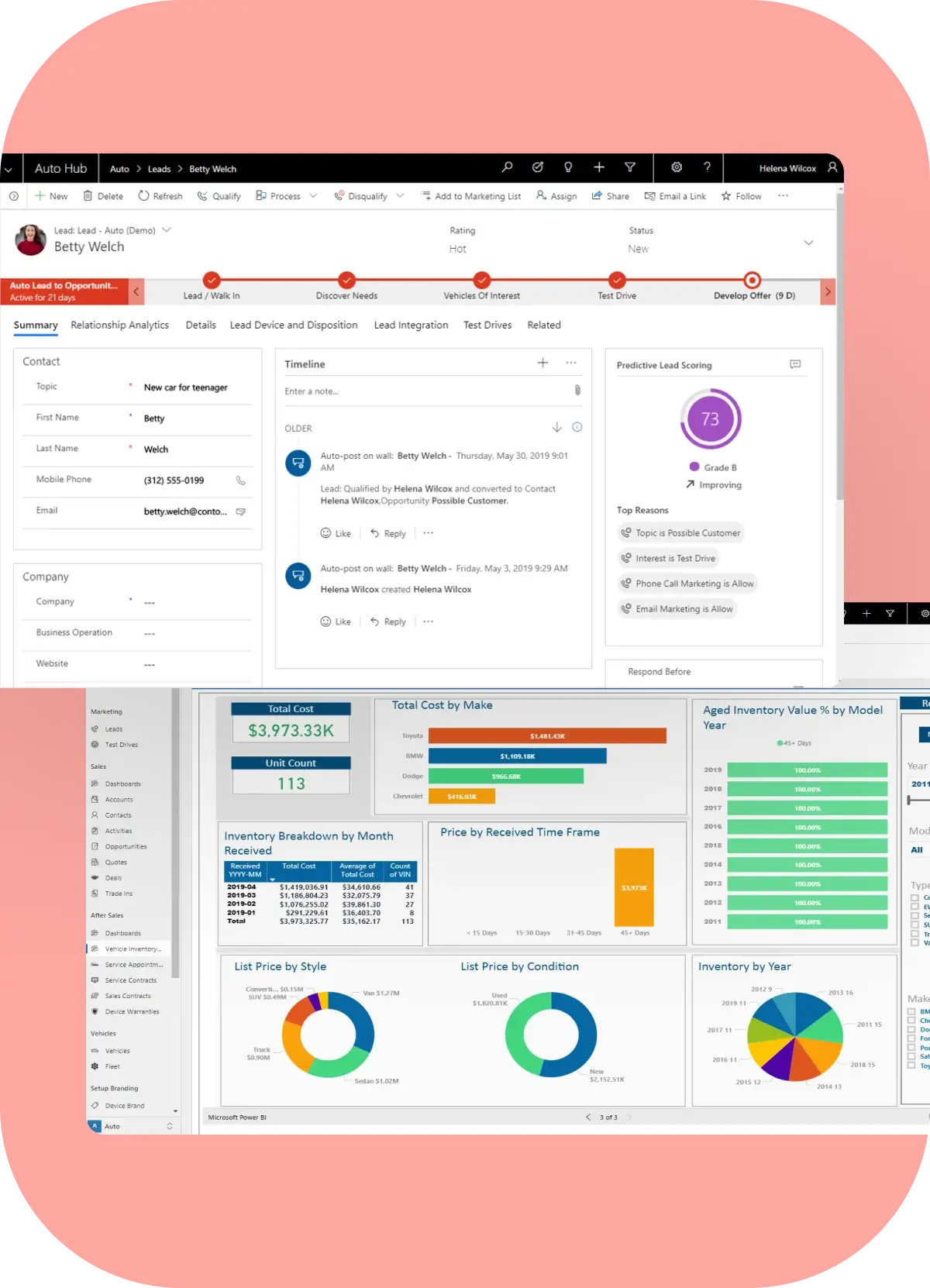
Task: Tick the Dodge checkbox in the Make filter
Action: pos(911,1030)
